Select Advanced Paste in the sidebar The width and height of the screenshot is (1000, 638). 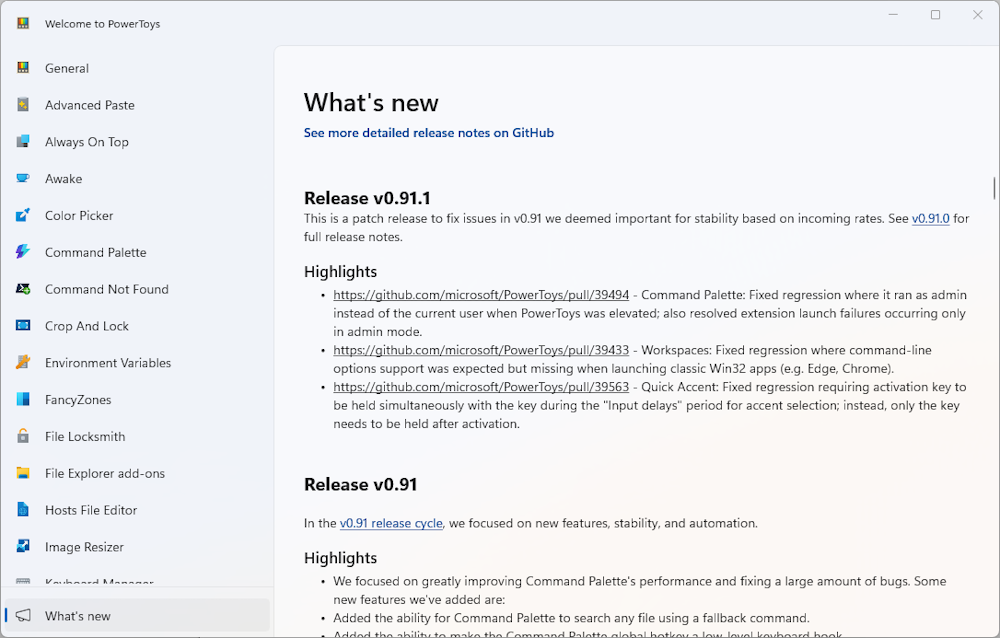(x=137, y=105)
